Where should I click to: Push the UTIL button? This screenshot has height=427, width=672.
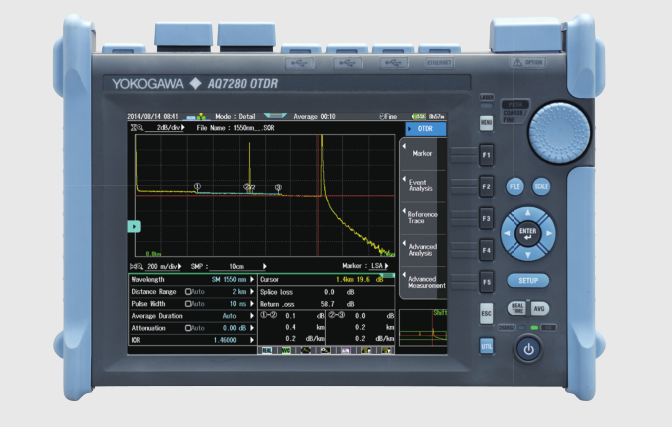click(486, 346)
